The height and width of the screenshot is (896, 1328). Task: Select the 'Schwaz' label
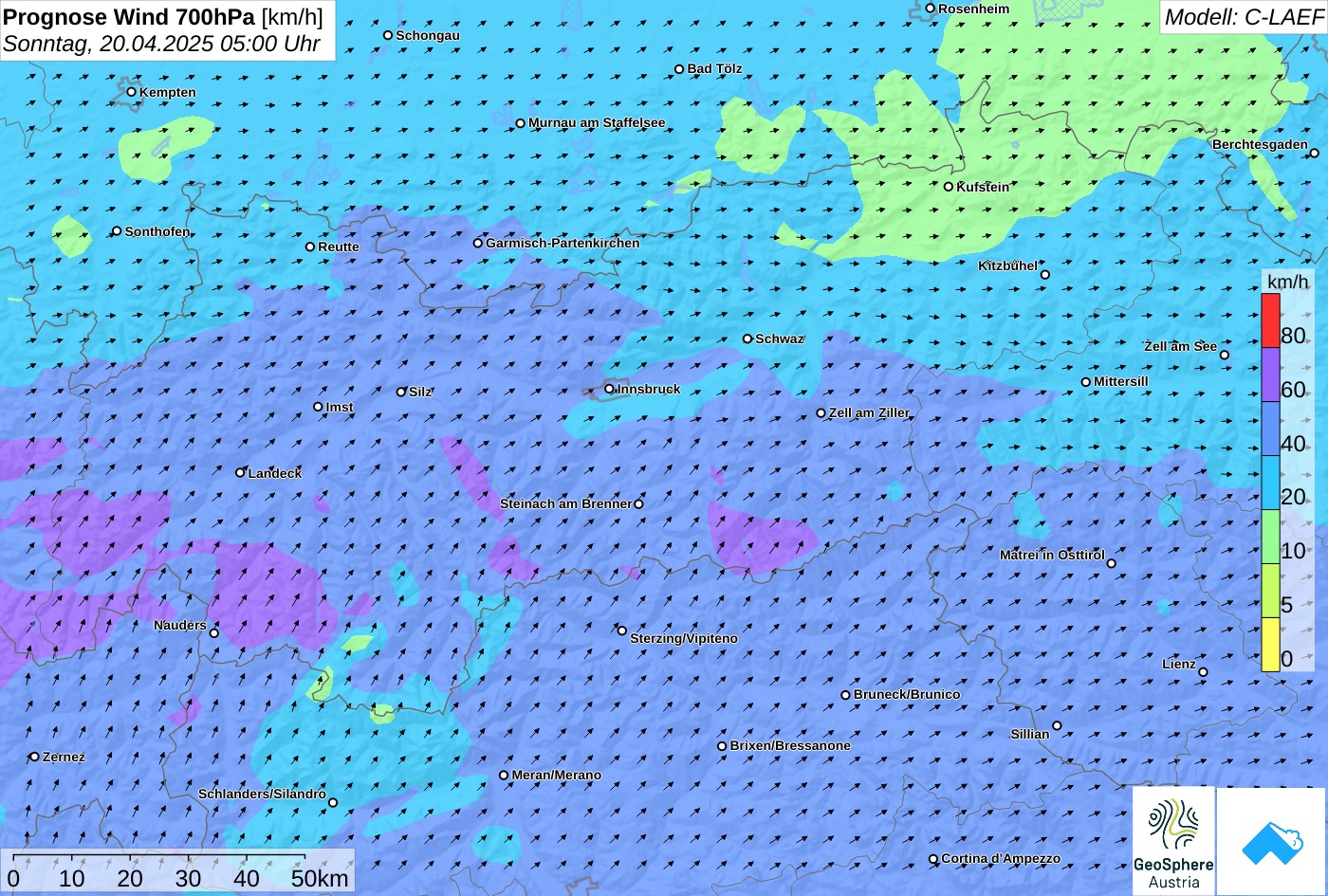[x=780, y=338]
